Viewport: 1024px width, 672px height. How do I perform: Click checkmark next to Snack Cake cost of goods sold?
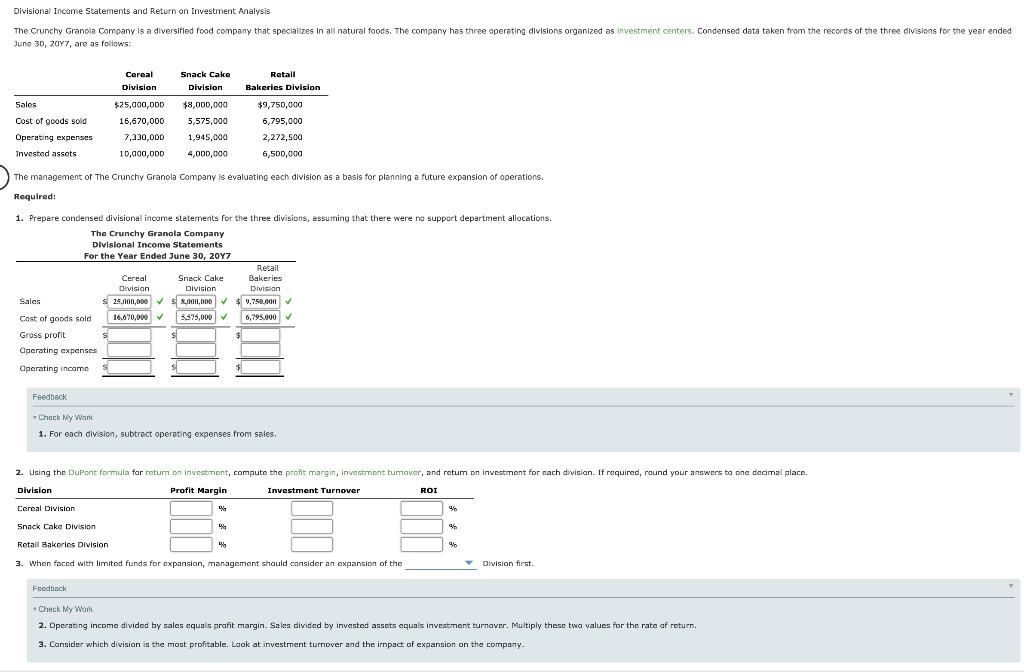coord(224,317)
